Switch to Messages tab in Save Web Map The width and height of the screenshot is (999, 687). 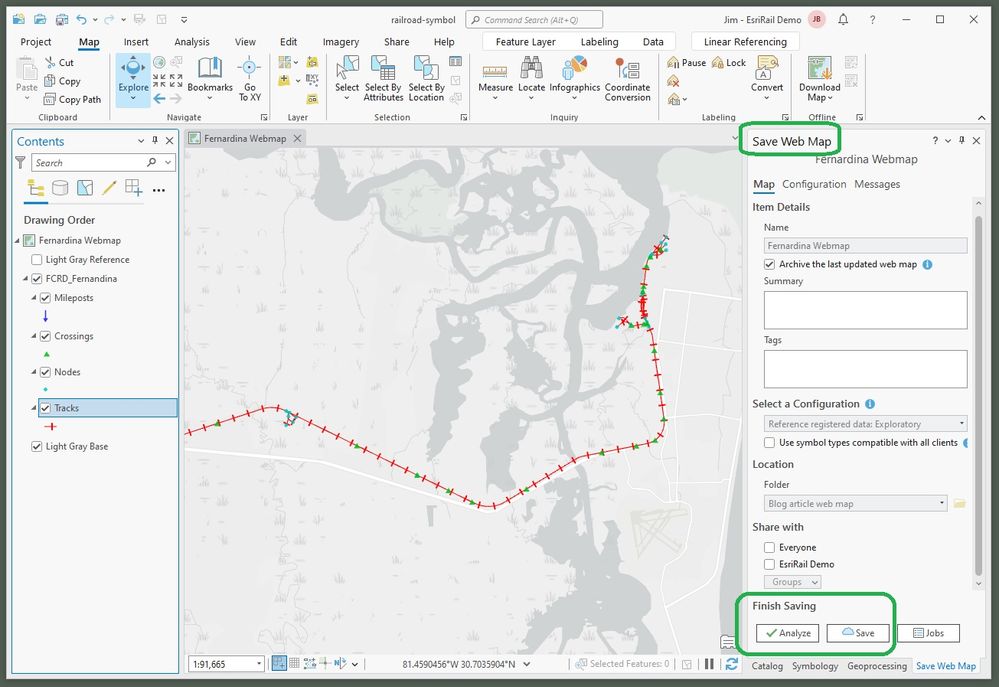pyautogui.click(x=877, y=184)
